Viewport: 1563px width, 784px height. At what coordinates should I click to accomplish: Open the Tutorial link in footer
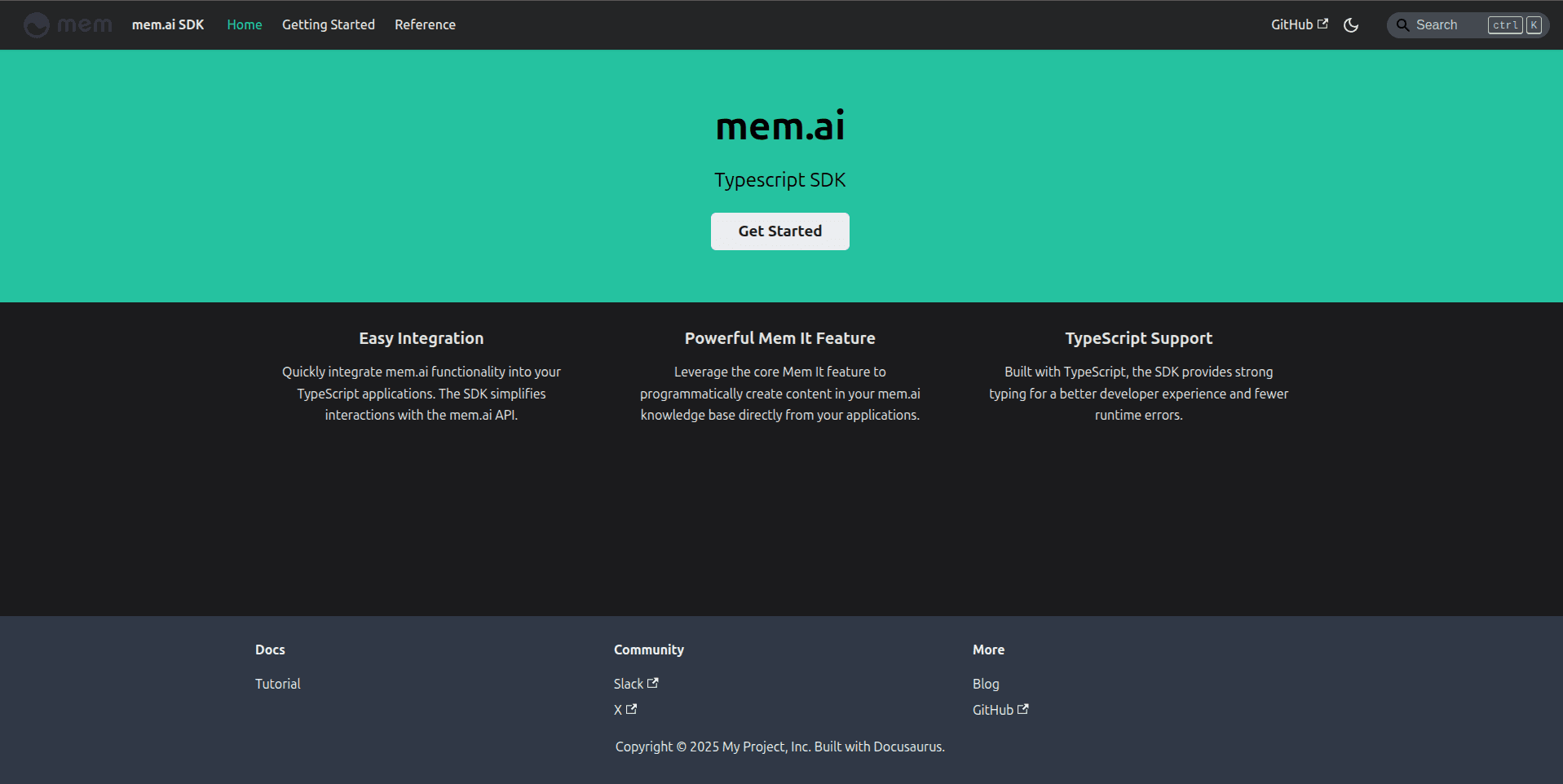[277, 684]
